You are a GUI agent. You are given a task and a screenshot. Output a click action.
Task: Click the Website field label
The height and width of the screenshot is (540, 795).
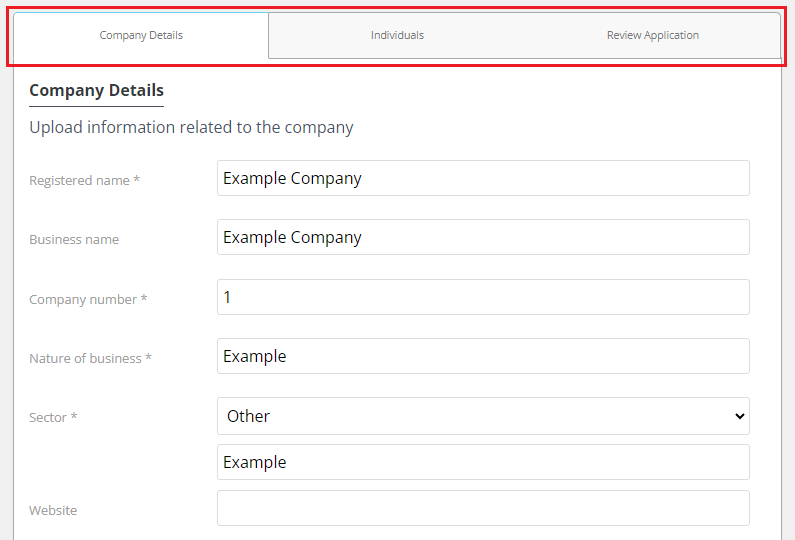coord(53,510)
